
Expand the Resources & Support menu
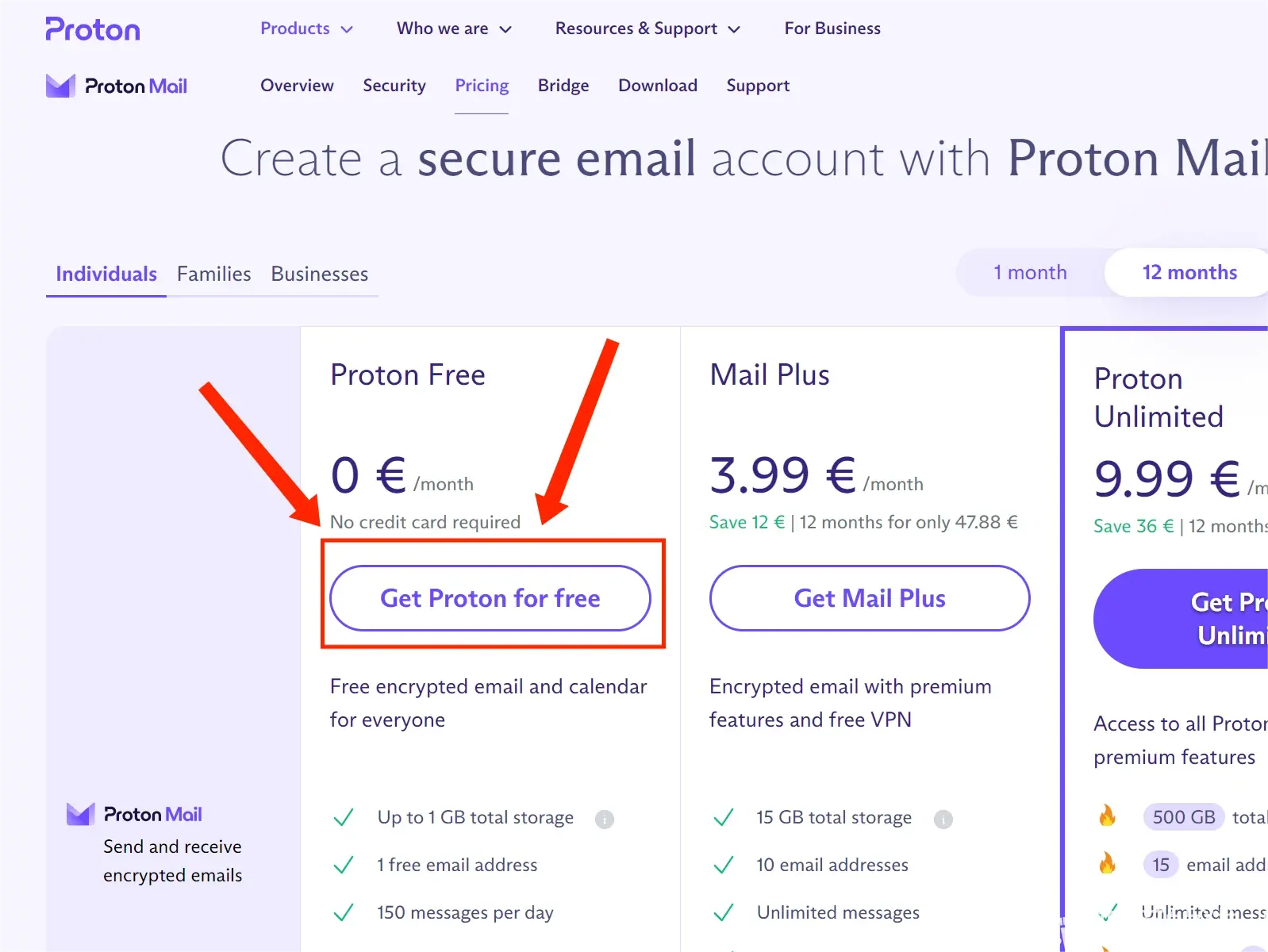647,29
